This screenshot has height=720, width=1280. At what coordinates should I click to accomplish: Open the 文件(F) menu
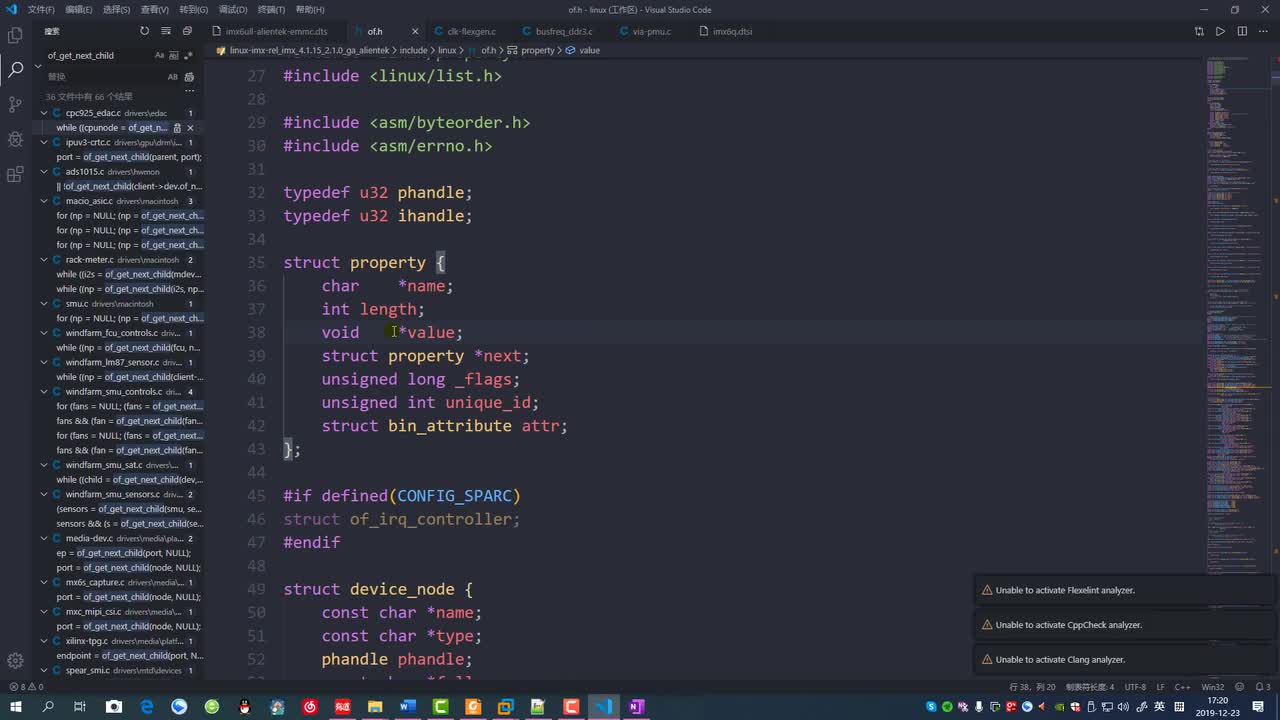[x=41, y=9]
